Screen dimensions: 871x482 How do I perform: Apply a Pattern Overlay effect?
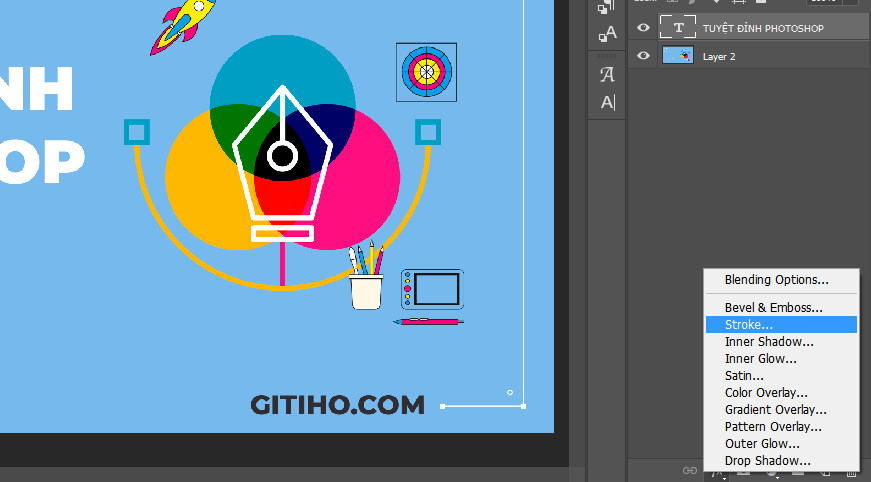[781, 427]
